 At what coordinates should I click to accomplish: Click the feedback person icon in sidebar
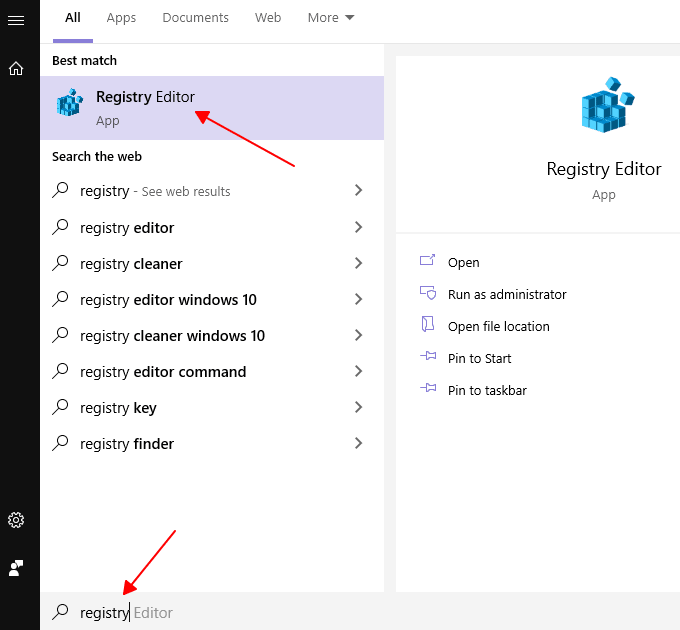coord(16,568)
